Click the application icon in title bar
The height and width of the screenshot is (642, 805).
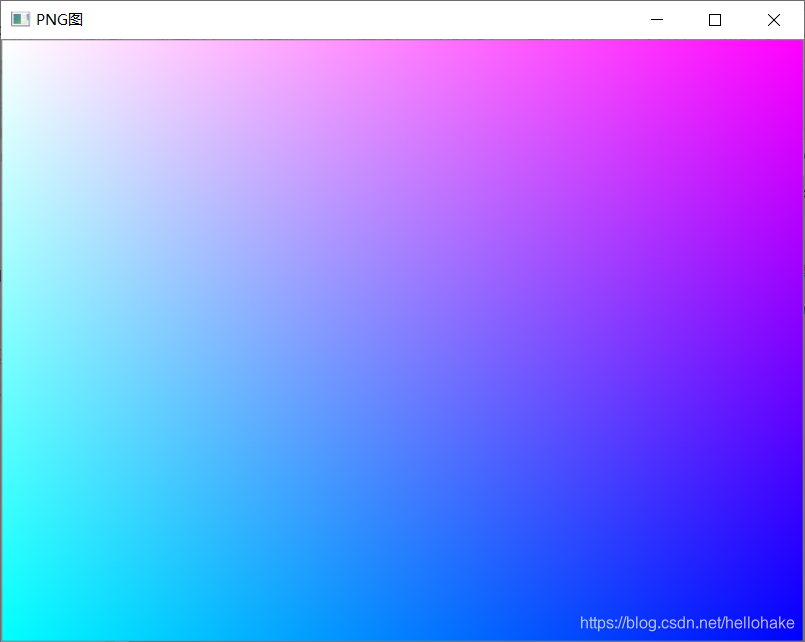(x=21, y=20)
